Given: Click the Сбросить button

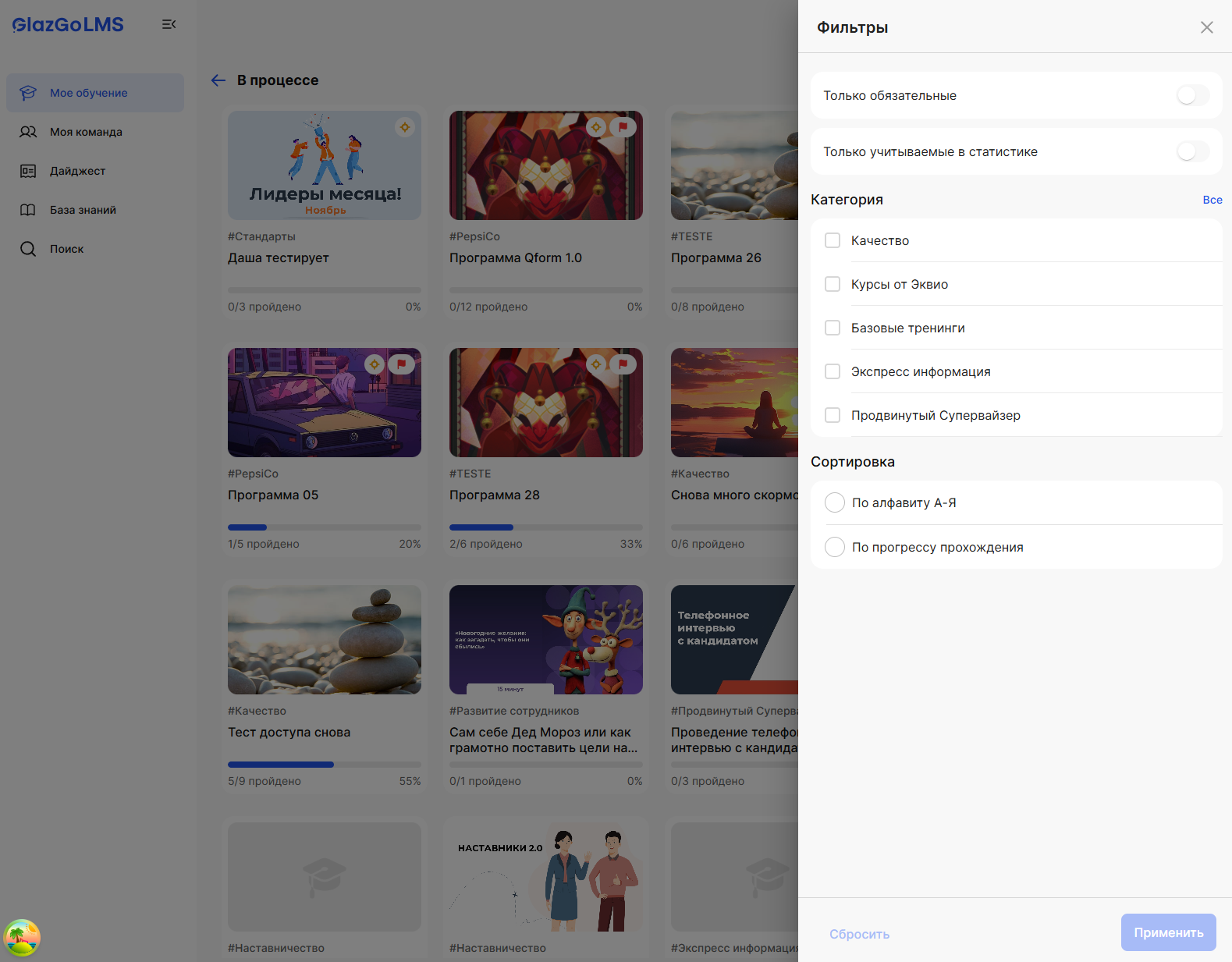Looking at the screenshot, I should (x=859, y=934).
